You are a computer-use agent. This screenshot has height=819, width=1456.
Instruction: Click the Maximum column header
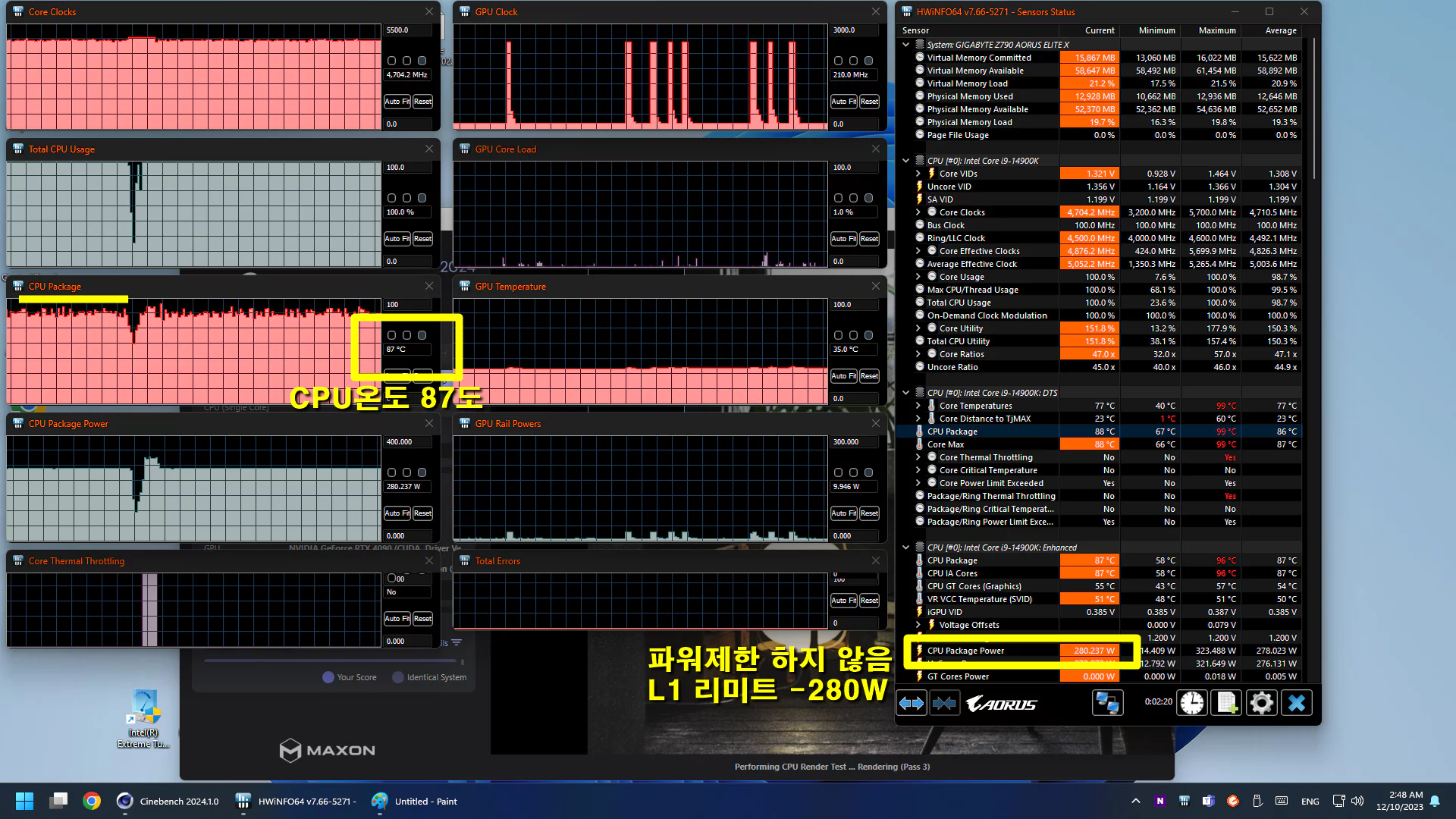pos(1210,30)
